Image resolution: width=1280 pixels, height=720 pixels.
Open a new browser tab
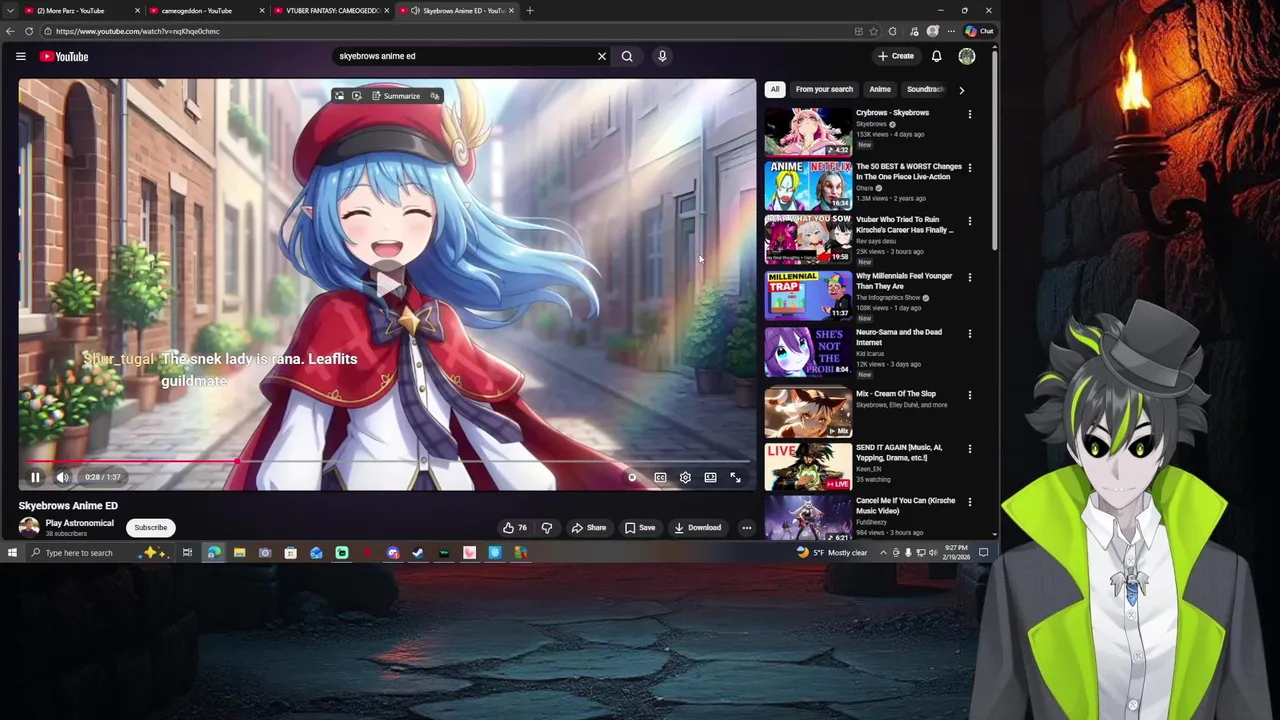tap(530, 10)
